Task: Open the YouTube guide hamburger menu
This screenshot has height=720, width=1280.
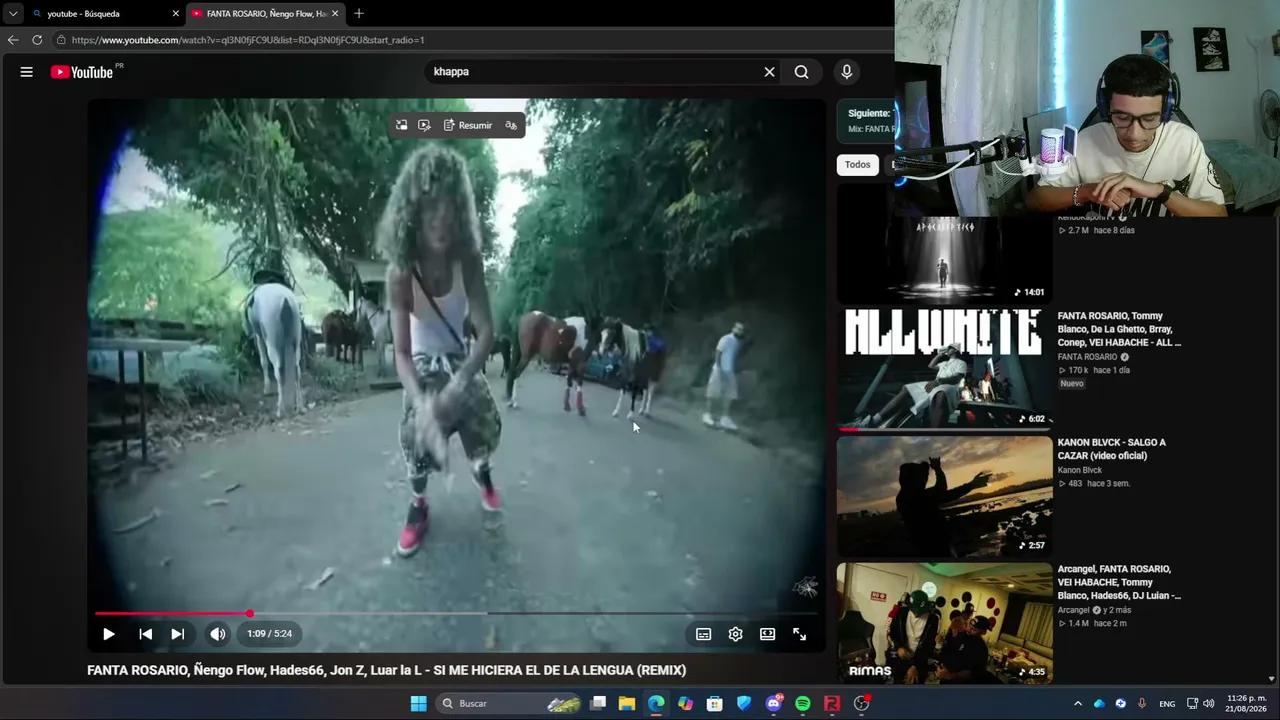Action: [x=27, y=72]
